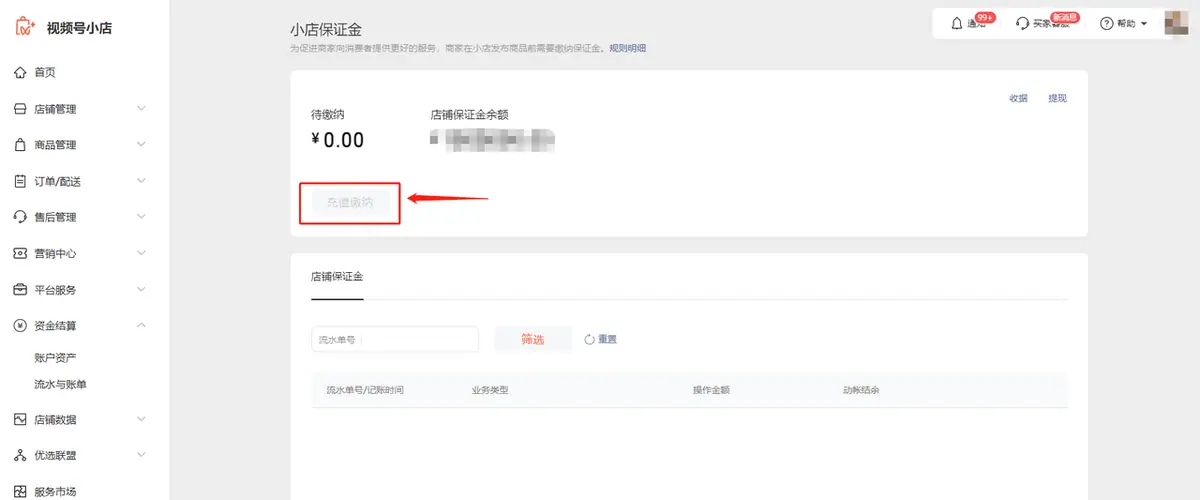Open the 帮助 dropdown menu

pos(1125,23)
